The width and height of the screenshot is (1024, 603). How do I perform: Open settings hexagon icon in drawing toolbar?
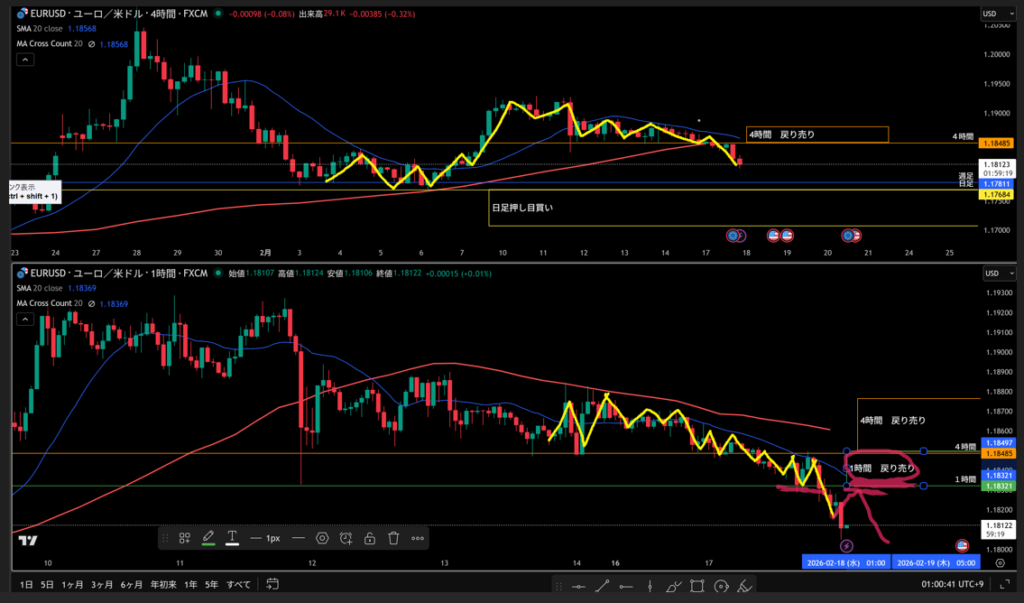322,538
